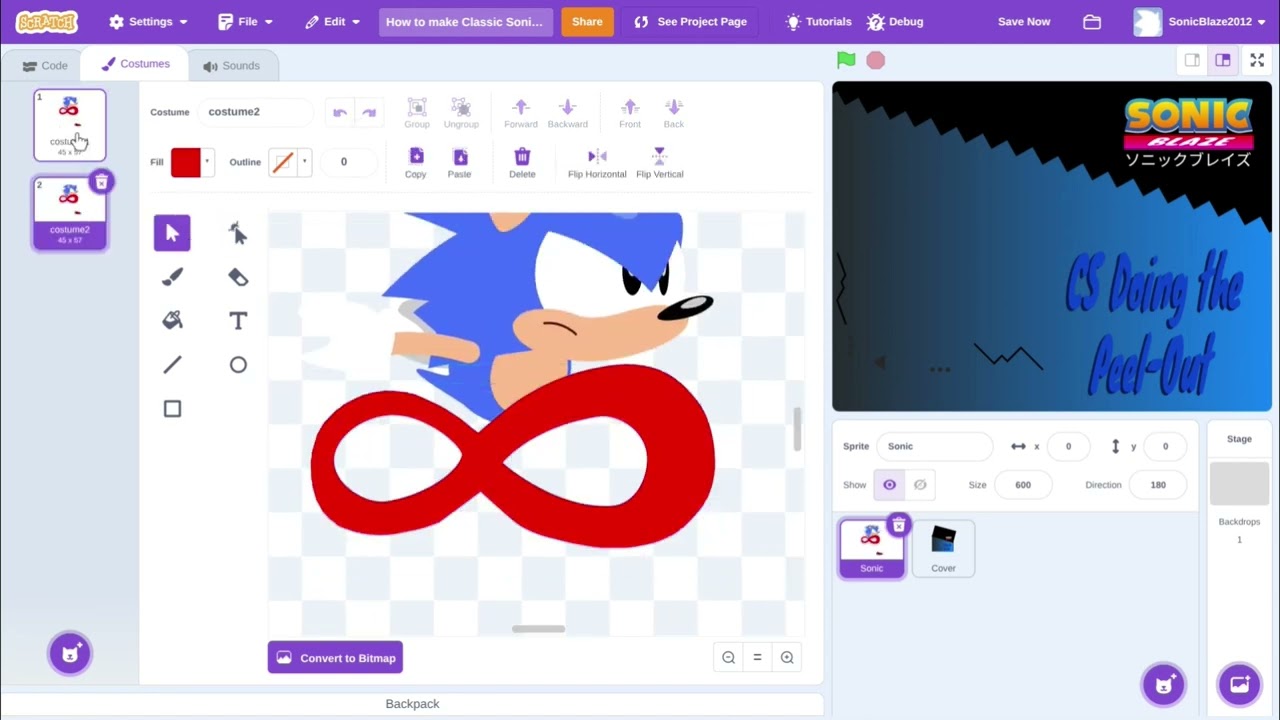
Task: Click the orange Share button
Action: pos(587,22)
